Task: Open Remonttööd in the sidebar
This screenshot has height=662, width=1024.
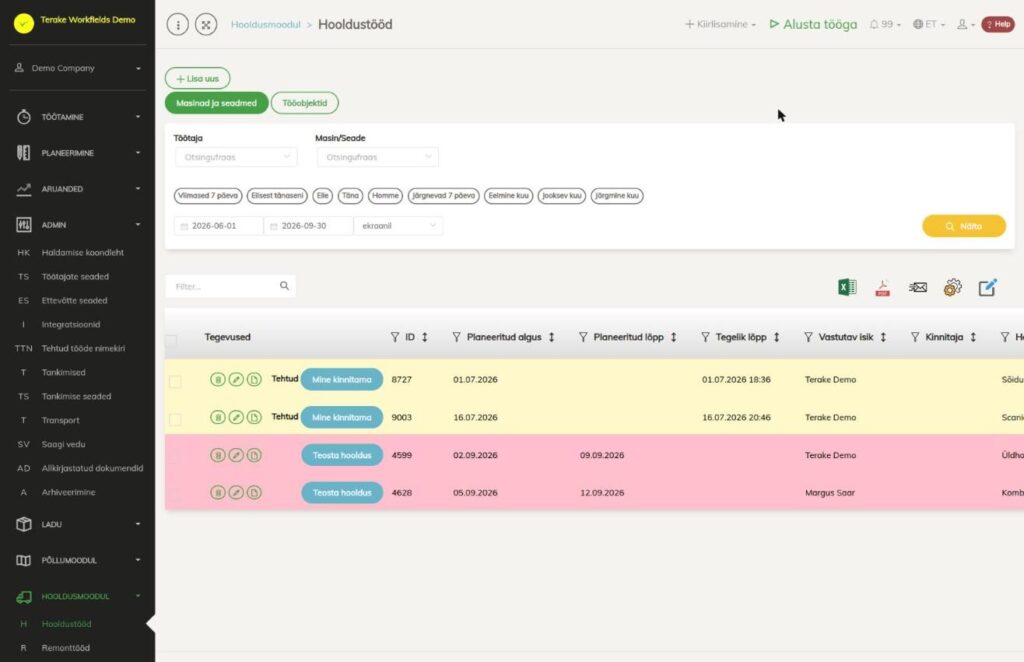Action: [66, 648]
